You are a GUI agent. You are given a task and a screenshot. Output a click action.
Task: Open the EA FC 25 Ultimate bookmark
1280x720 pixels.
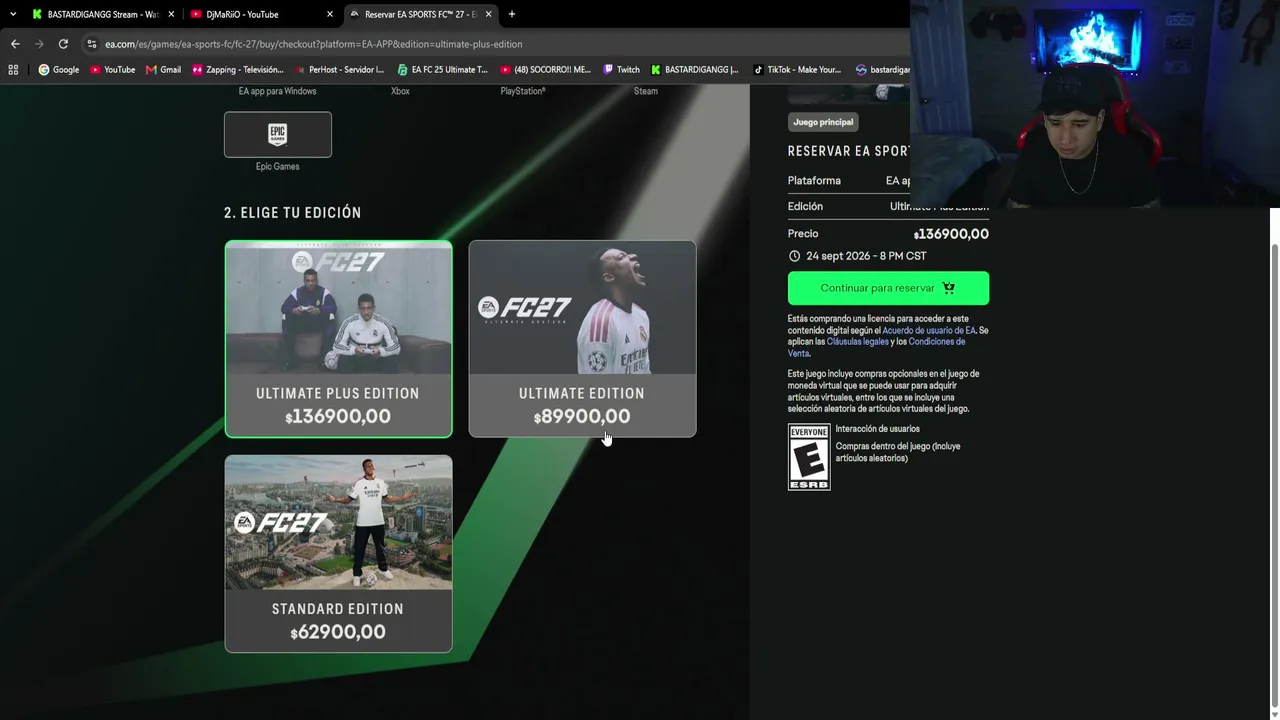click(443, 70)
